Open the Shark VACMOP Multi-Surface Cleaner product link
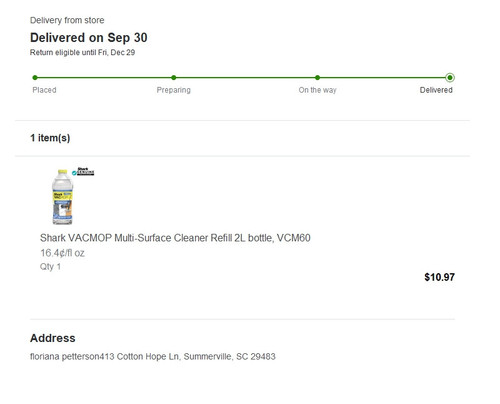Screen dimensions: 500x404 [x=175, y=238]
